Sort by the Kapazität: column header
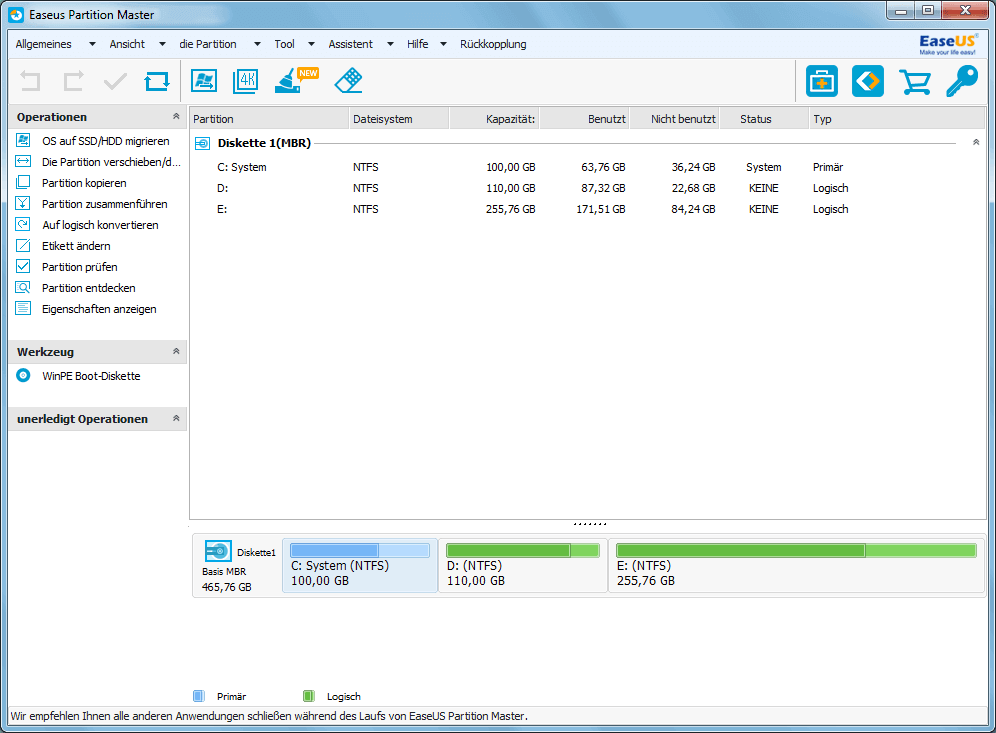Screen dimensions: 996x733 [x=494, y=119]
